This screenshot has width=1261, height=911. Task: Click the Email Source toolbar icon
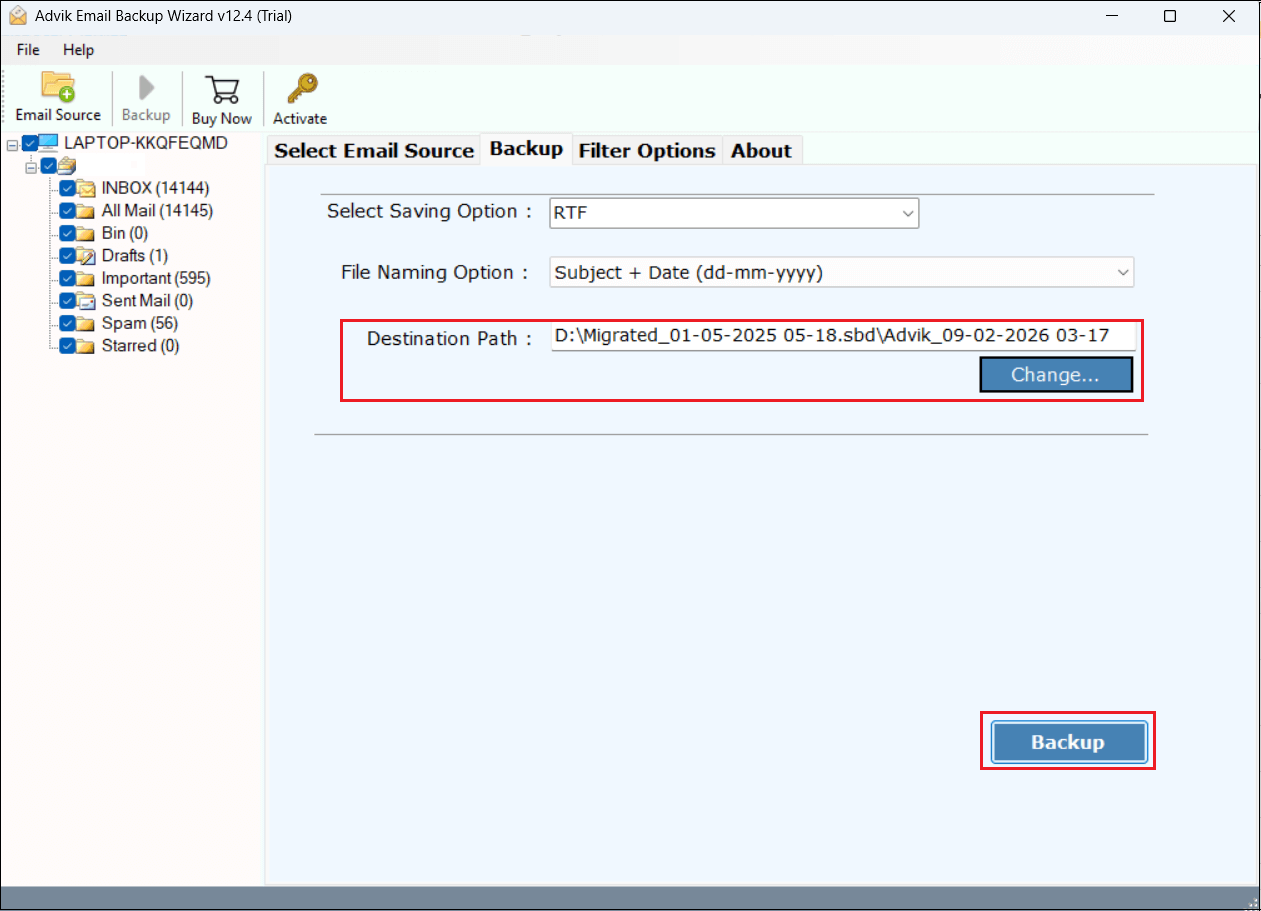click(58, 88)
